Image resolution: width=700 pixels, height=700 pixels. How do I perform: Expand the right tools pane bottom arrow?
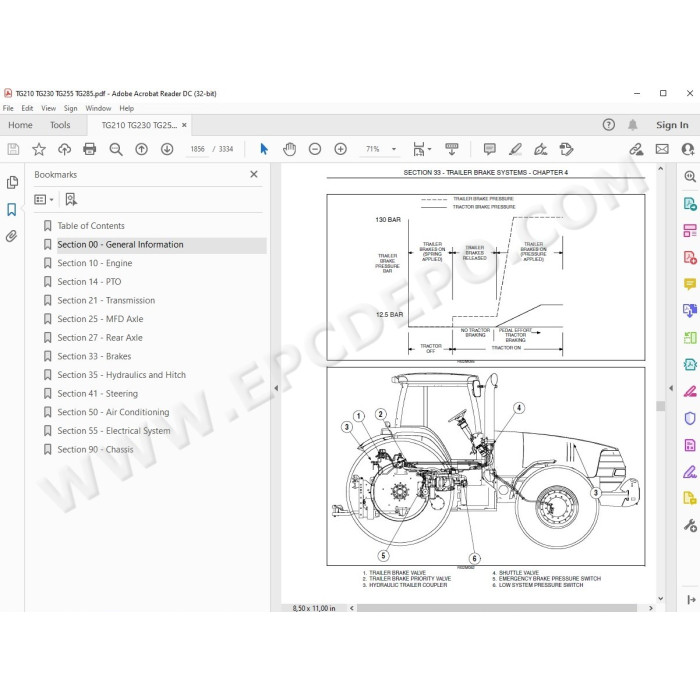pyautogui.click(x=691, y=600)
